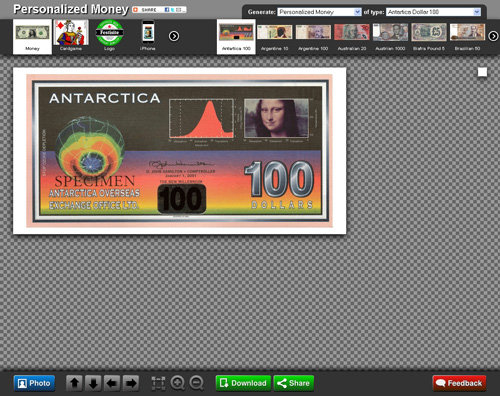Image resolution: width=500 pixels, height=396 pixels.
Task: Zoom in with the magnifier plus icon
Action: tap(177, 383)
